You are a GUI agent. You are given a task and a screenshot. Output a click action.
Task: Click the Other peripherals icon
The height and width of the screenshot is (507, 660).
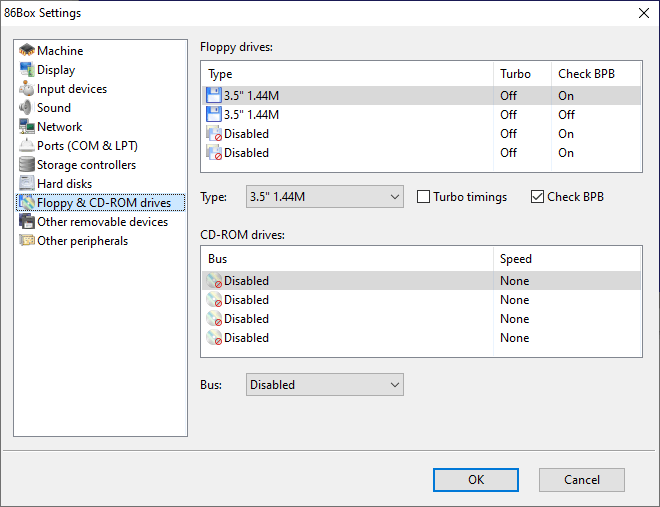point(27,241)
